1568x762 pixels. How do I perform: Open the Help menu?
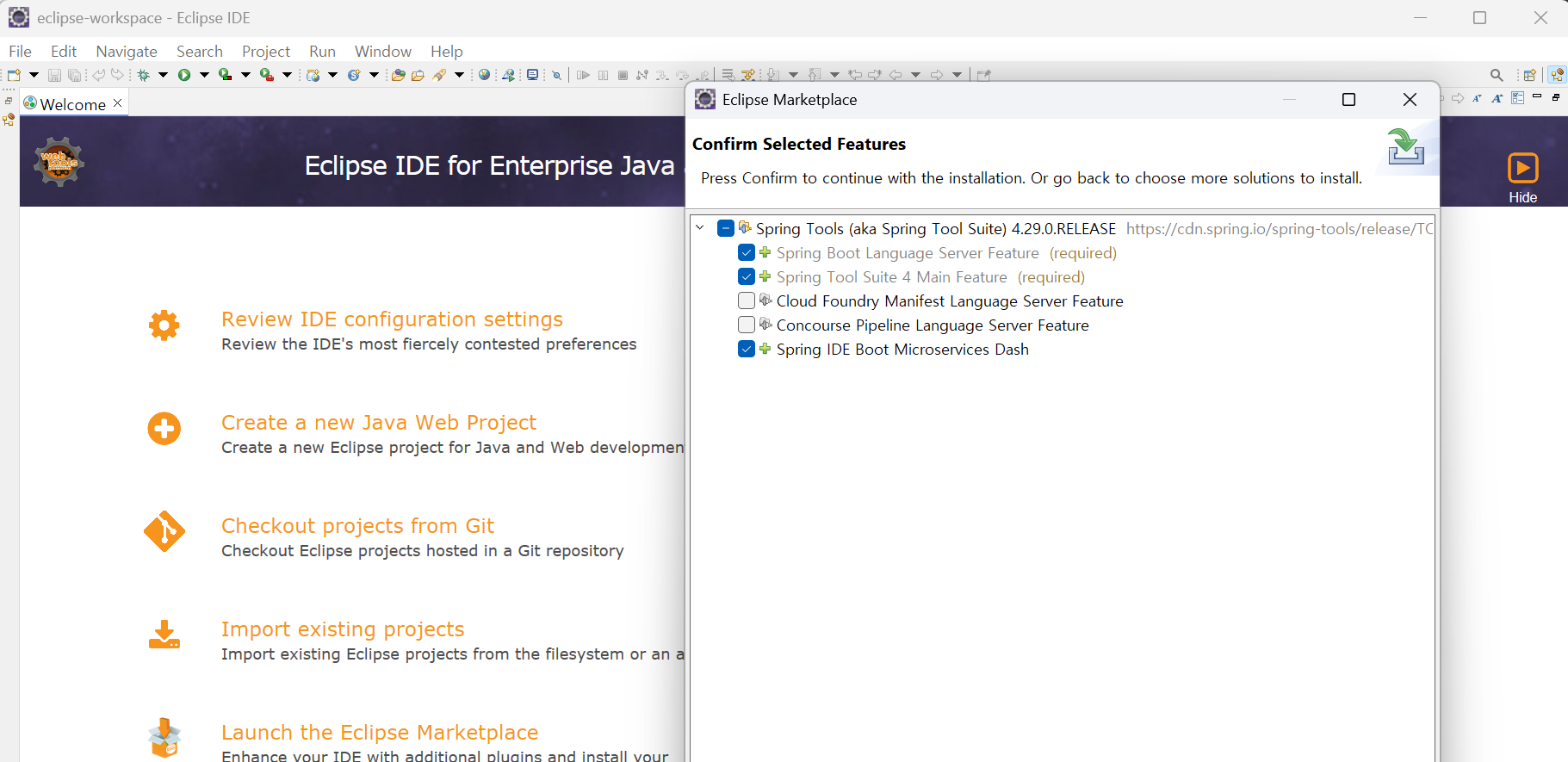(x=447, y=52)
